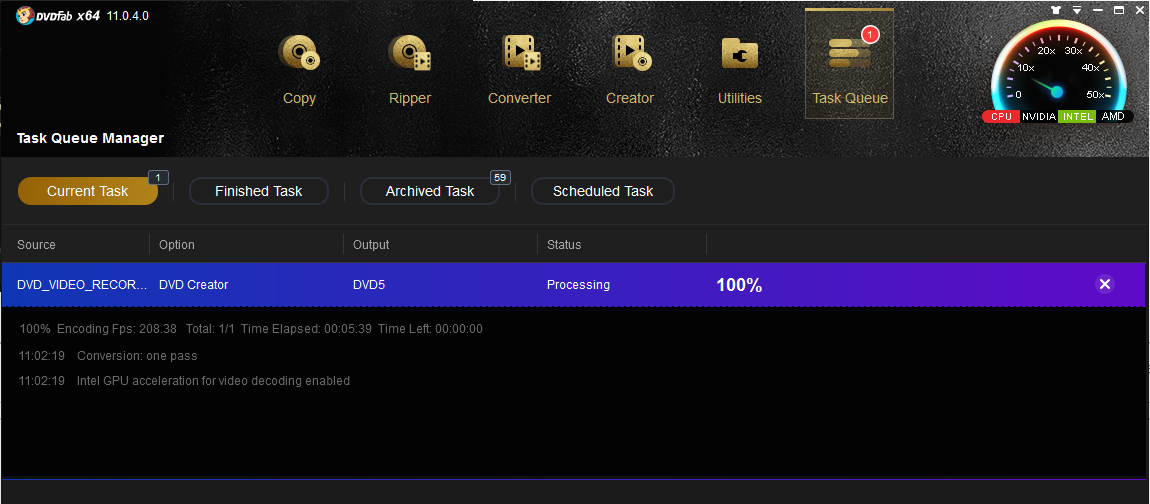The width and height of the screenshot is (1150, 504).
Task: Switch to the Current Task tab
Action: pyautogui.click(x=87, y=191)
